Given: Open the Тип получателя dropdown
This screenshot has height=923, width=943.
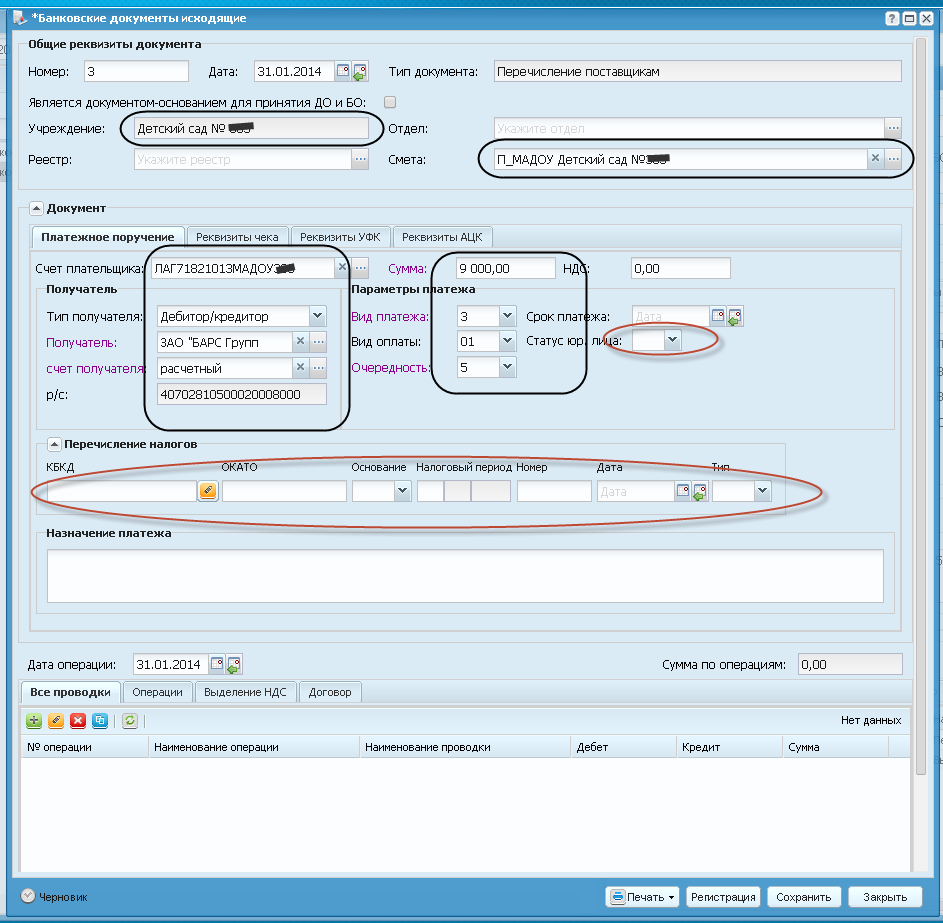Looking at the screenshot, I should point(317,316).
